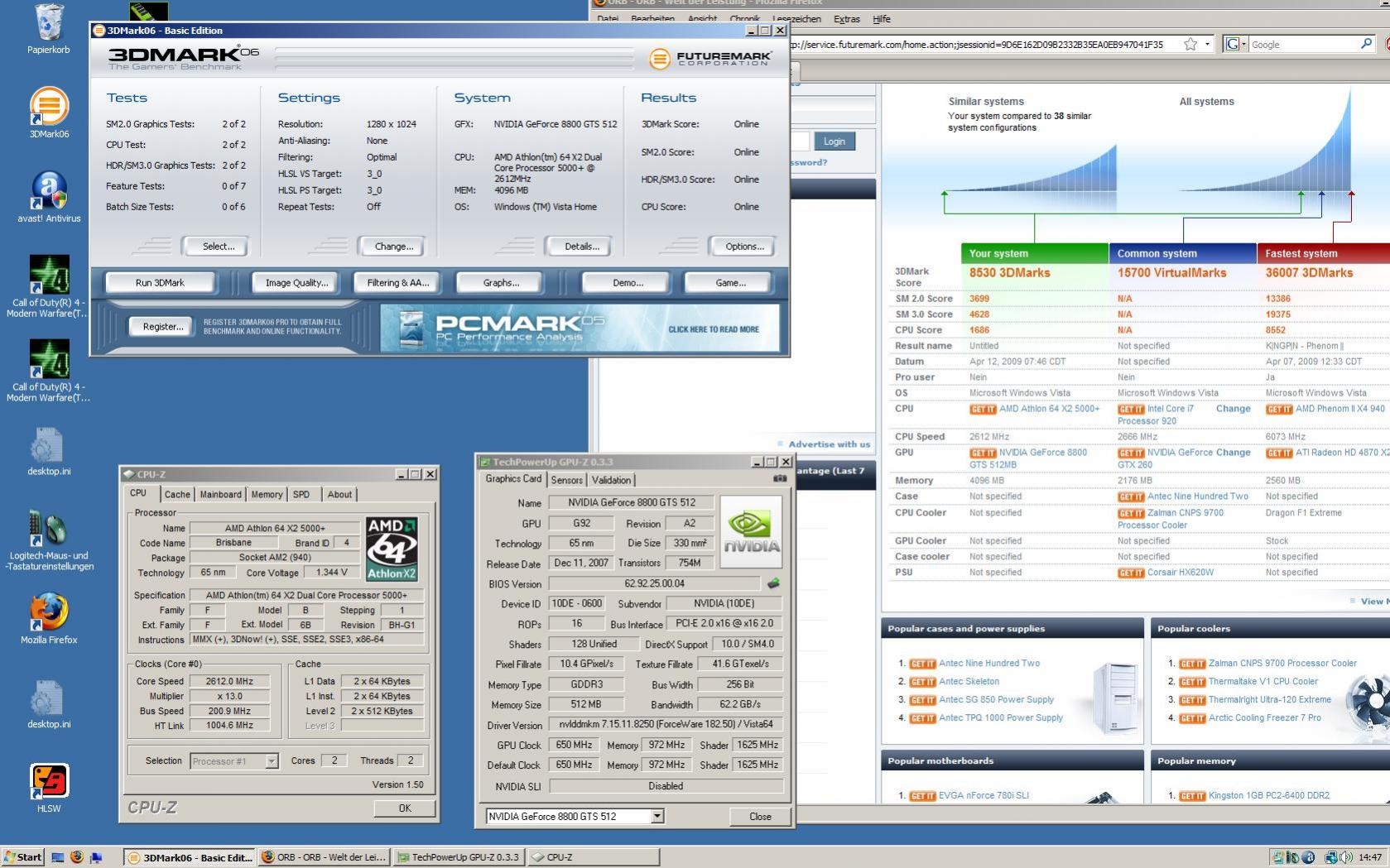This screenshot has height=868, width=1390.
Task: Click GET IT beside Kingston 1GB PC2-6400 DDR2
Action: click(1192, 796)
